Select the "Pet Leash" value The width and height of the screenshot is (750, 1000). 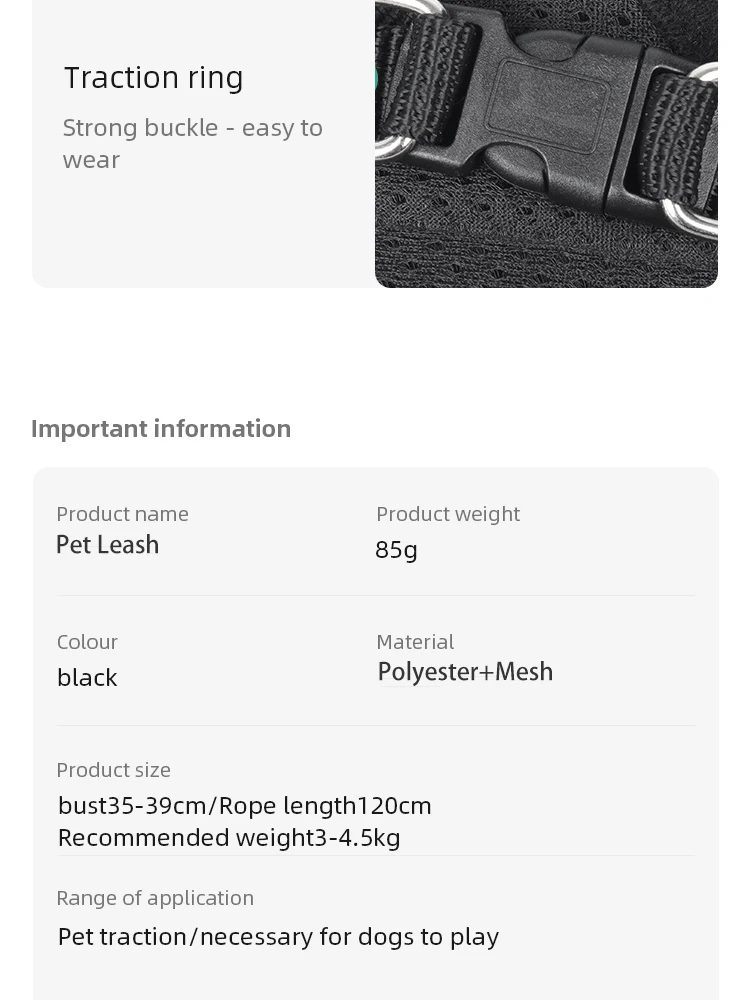[x=108, y=545]
